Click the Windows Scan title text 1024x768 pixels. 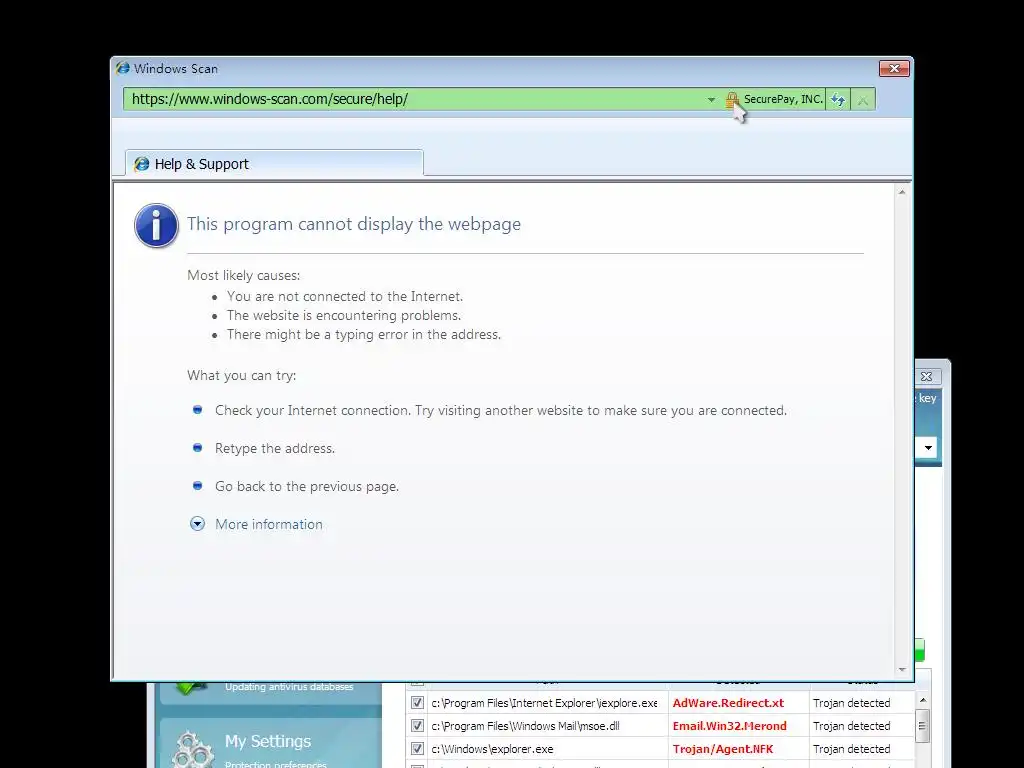click(176, 69)
